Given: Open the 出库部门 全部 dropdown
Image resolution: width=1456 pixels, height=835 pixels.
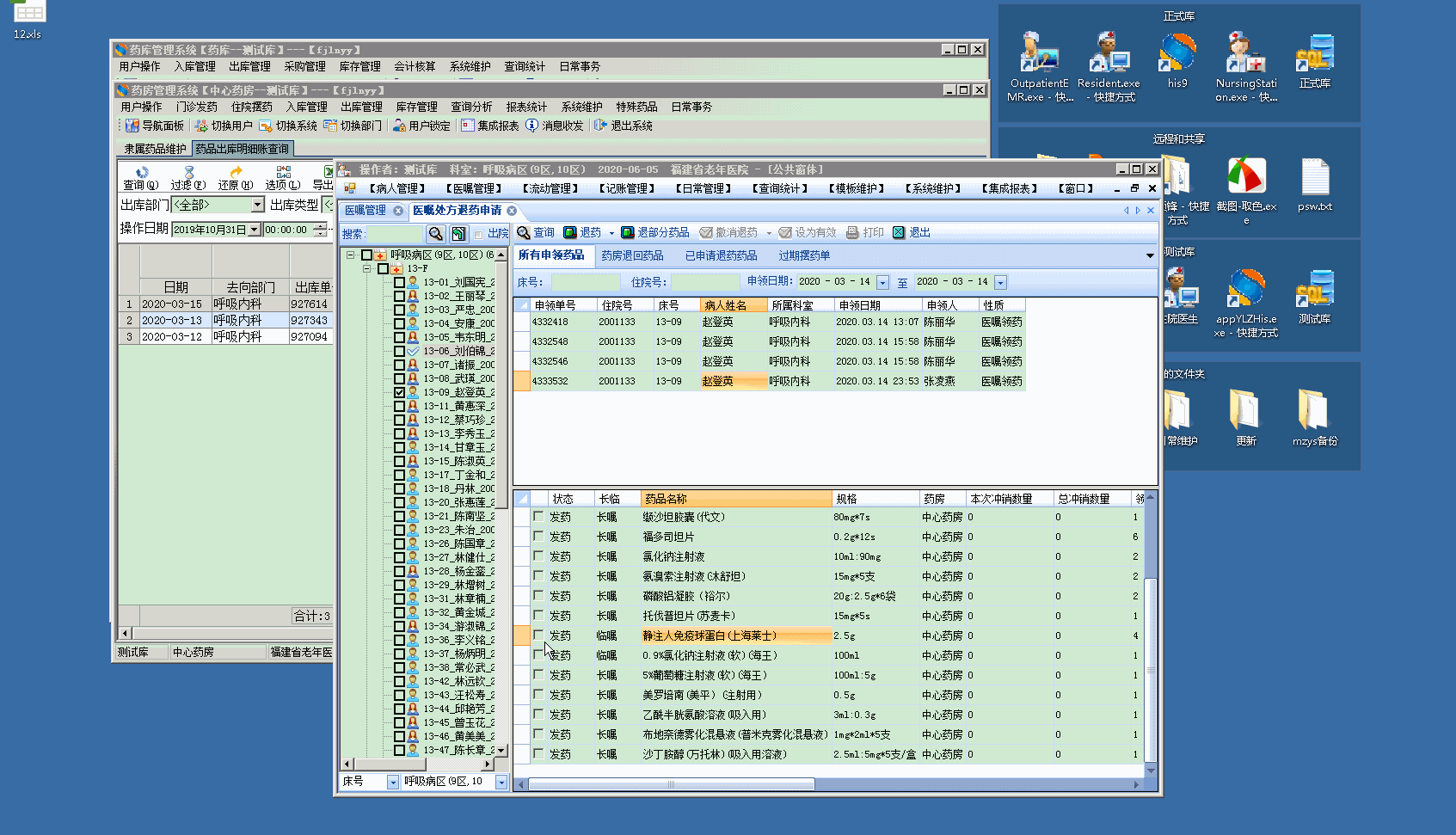Looking at the screenshot, I should tap(257, 205).
